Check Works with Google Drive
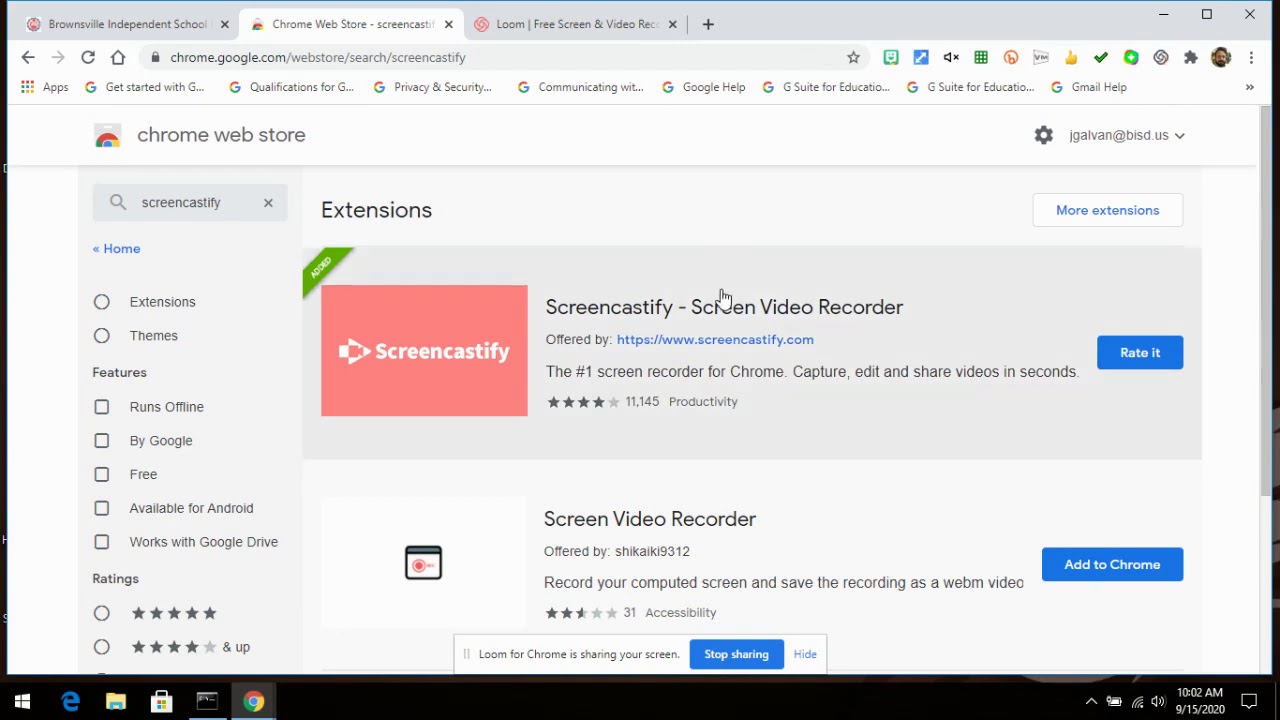Image resolution: width=1280 pixels, height=720 pixels. point(102,542)
